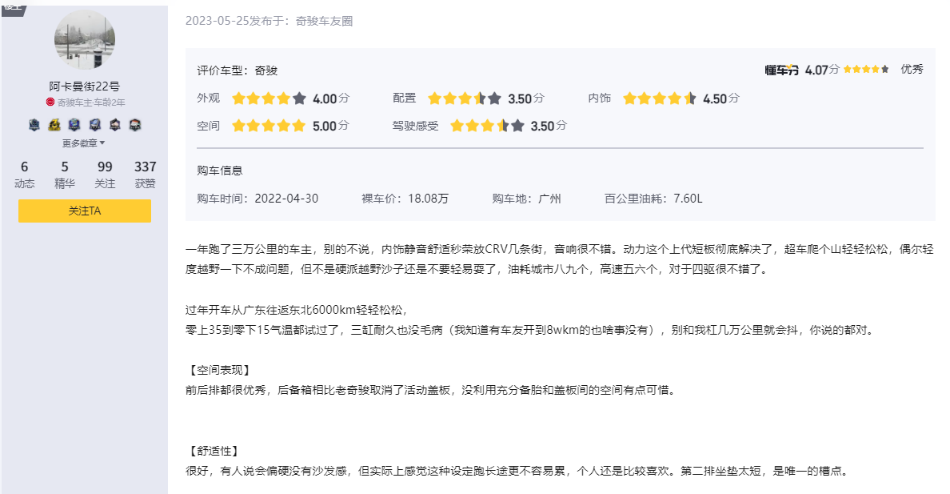The image size is (950, 494).
Task: Click 购车时间：2022-04-30
Action: (x=257, y=199)
